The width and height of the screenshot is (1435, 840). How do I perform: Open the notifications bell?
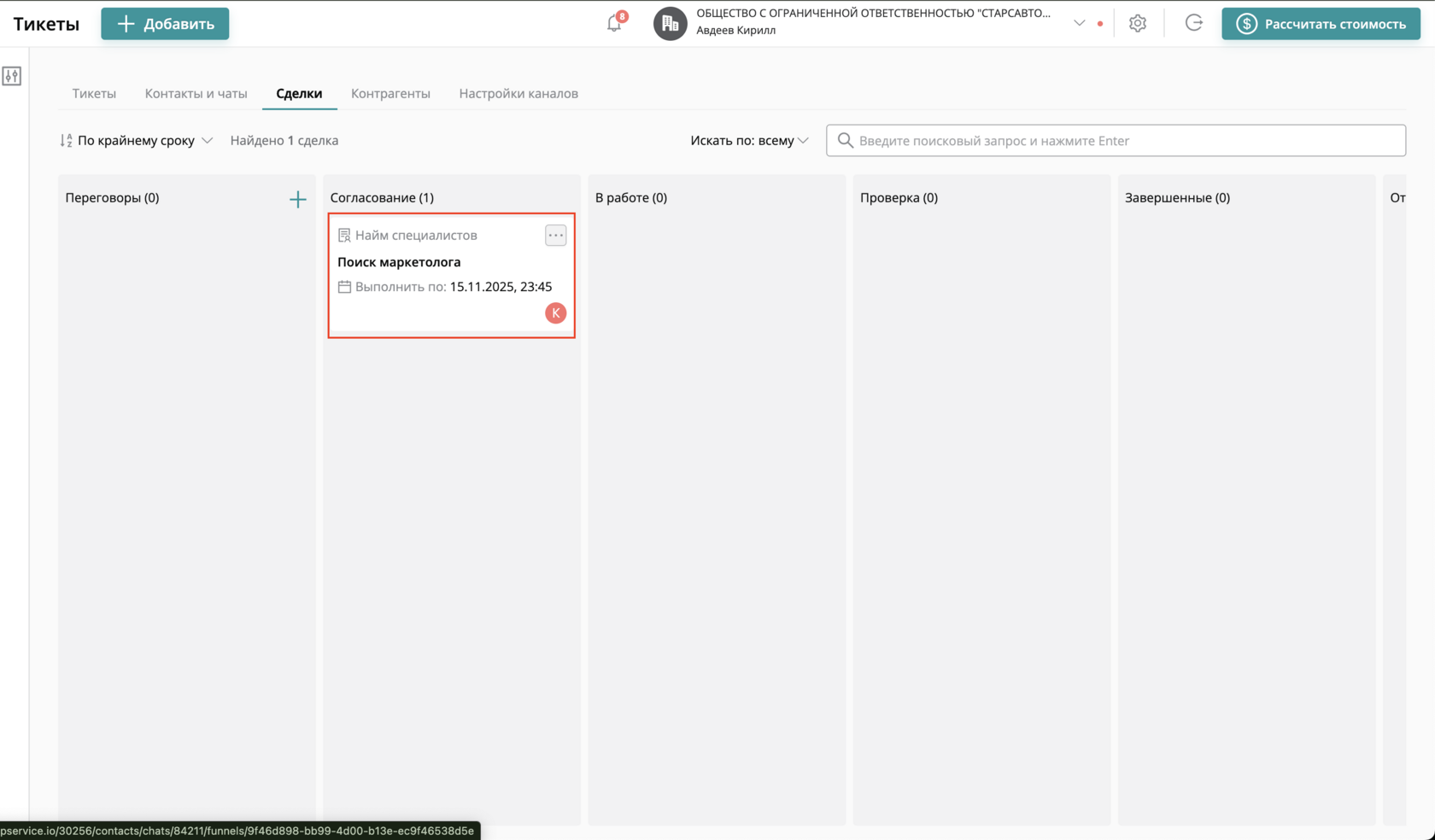coord(615,23)
